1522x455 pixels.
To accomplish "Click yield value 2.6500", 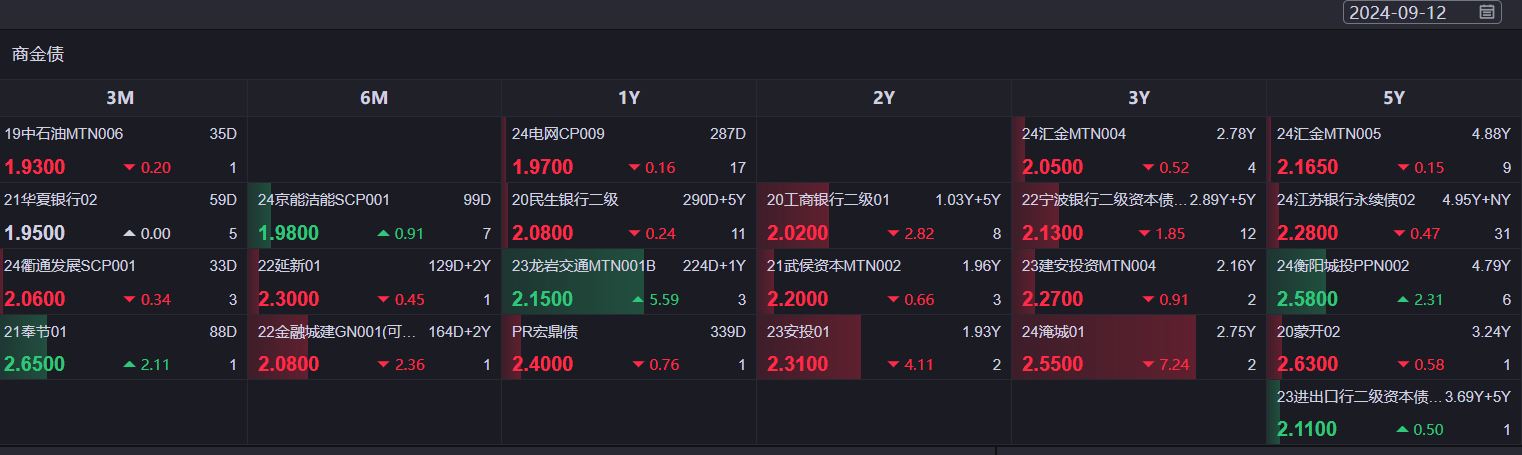I will click(x=35, y=364).
